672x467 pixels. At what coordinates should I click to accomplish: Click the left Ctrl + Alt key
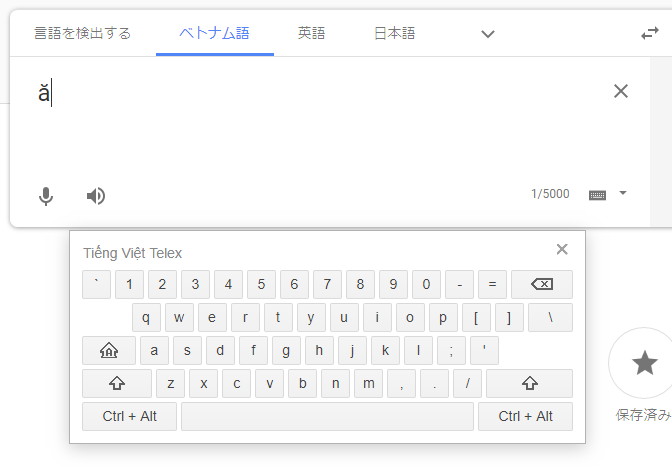coord(129,416)
